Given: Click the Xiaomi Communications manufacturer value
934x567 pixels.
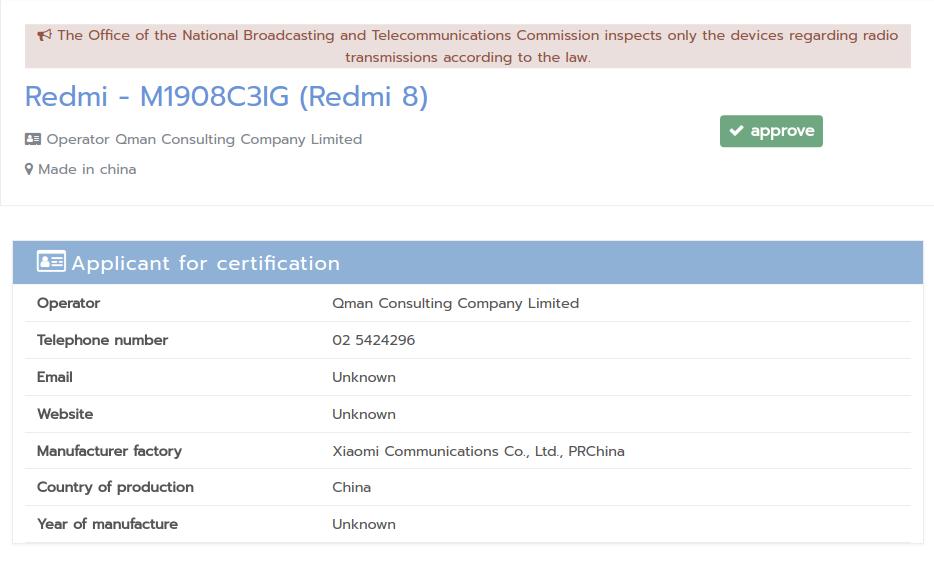Looking at the screenshot, I should click(478, 451).
